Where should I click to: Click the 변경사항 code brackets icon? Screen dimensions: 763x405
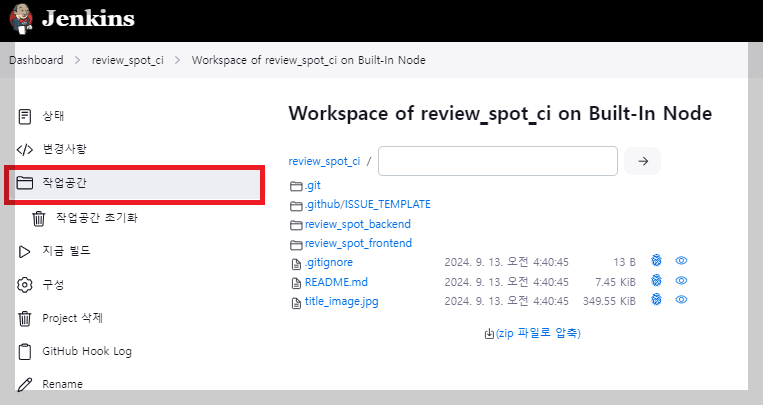(24, 149)
